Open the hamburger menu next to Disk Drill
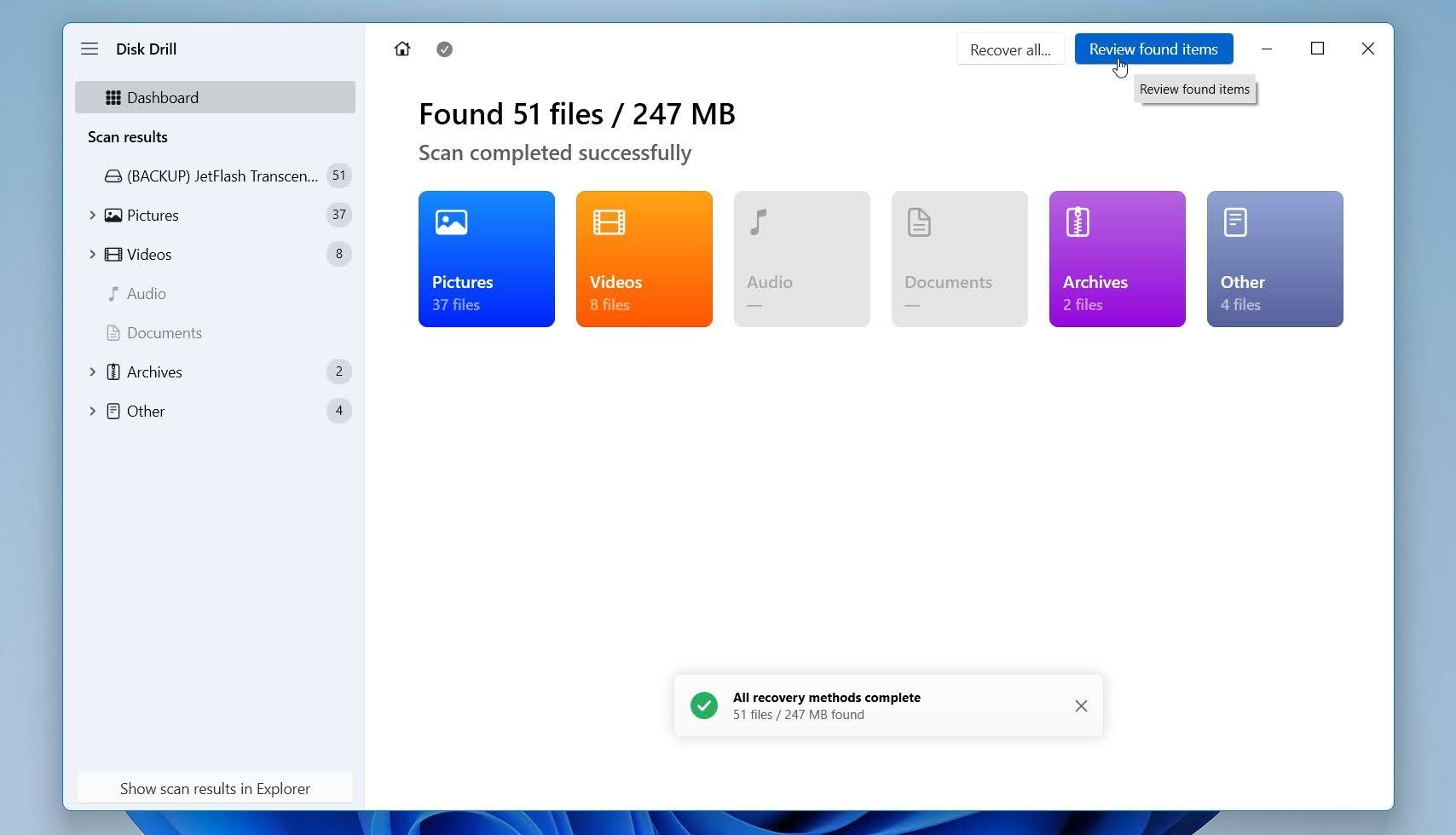Viewport: 1456px width, 835px height. [90, 49]
